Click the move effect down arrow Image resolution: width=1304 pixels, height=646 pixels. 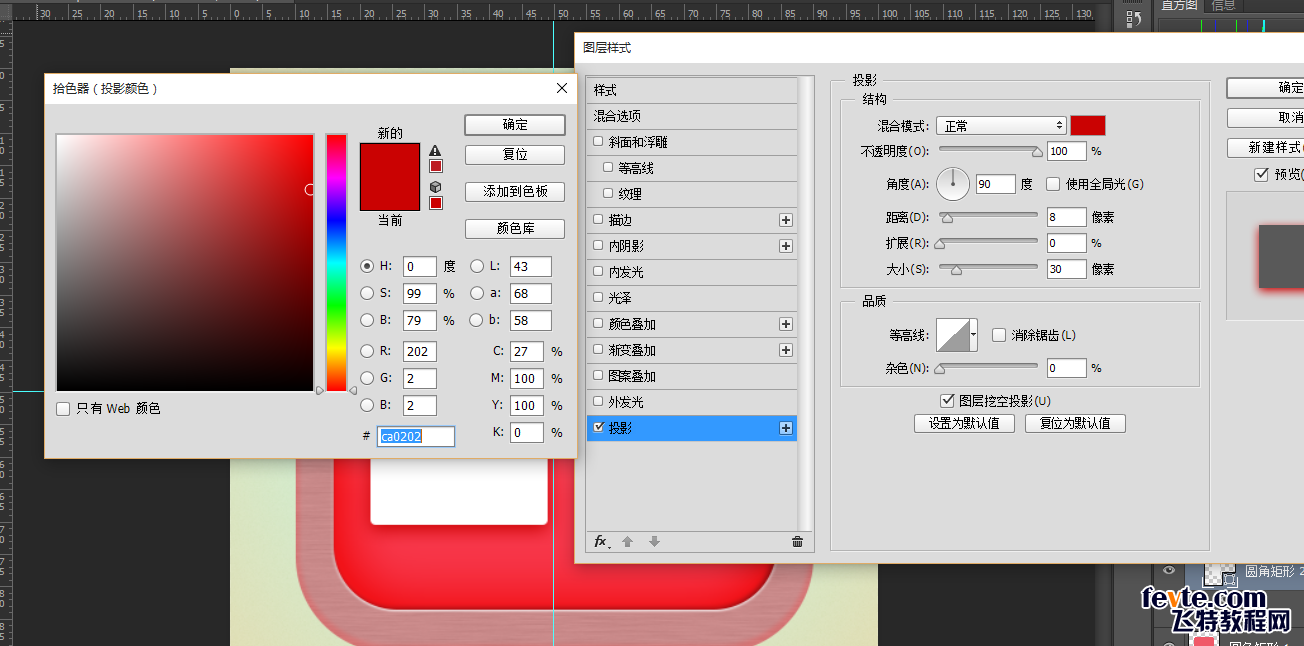[x=654, y=541]
